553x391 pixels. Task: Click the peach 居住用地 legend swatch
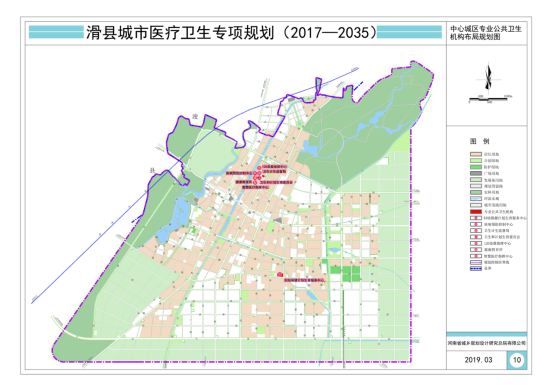(x=476, y=154)
